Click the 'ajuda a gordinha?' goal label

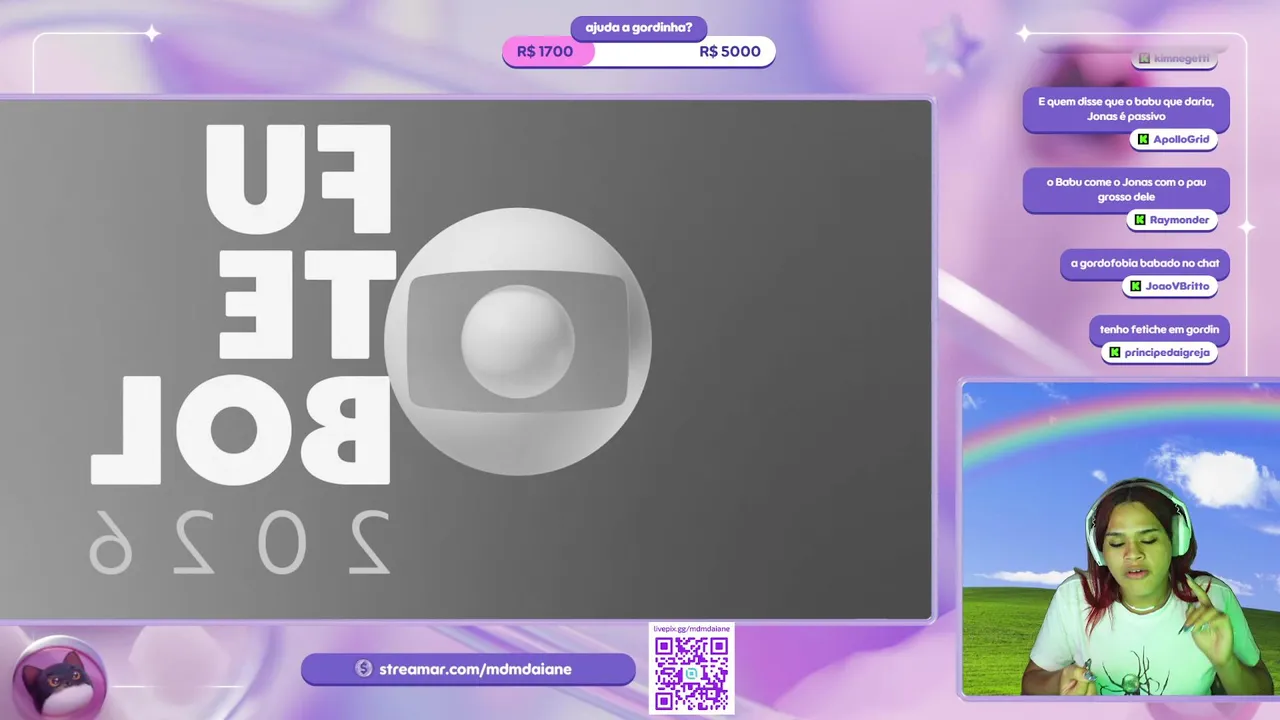[x=639, y=27]
